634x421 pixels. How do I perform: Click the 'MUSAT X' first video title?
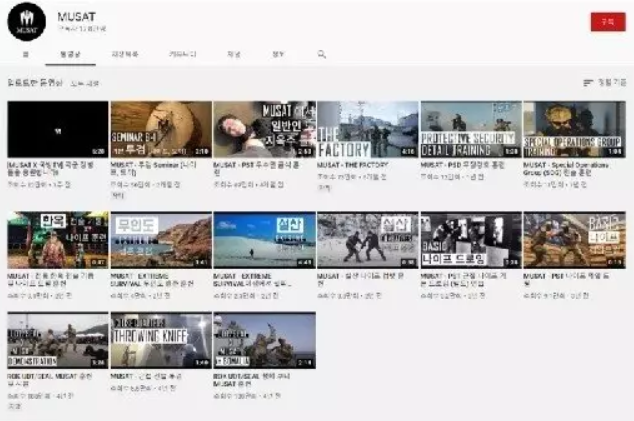pos(51,169)
